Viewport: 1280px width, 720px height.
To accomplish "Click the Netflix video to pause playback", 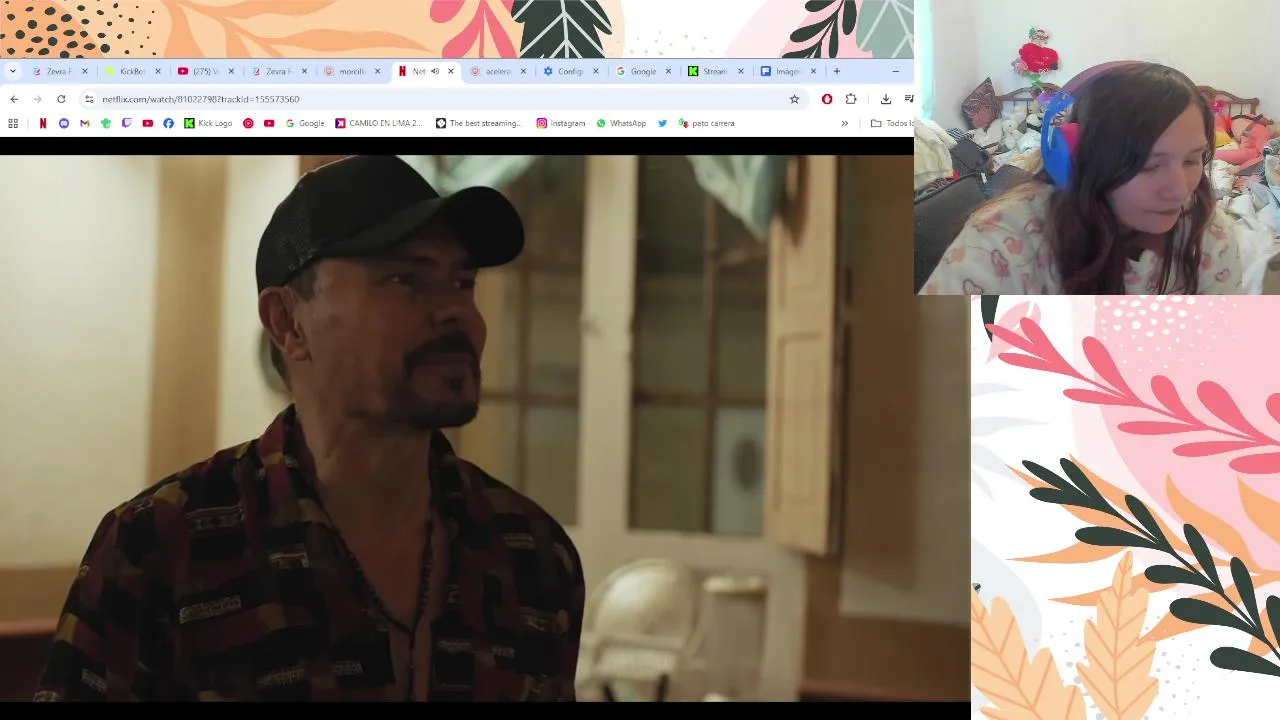I will tap(485, 428).
